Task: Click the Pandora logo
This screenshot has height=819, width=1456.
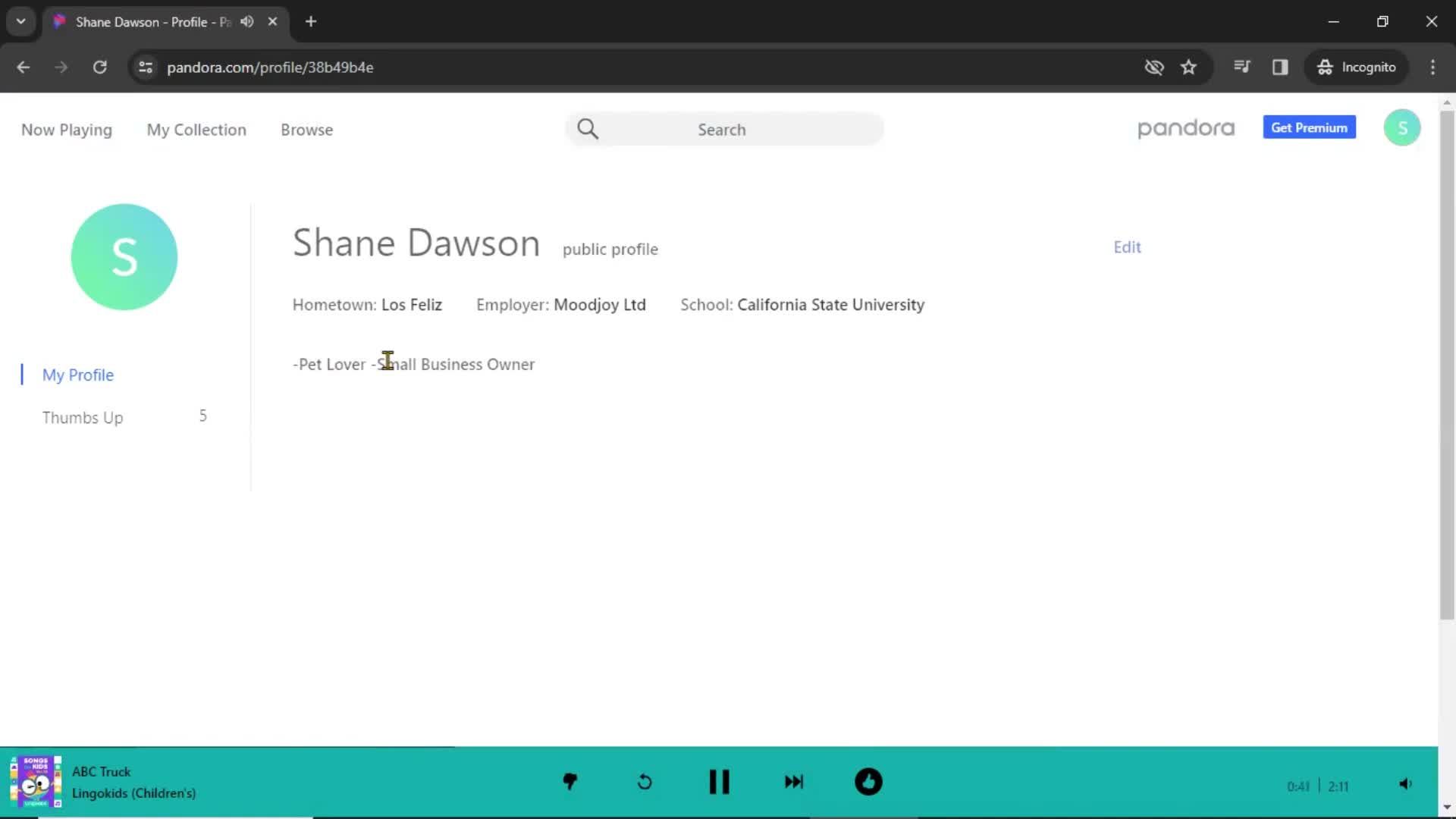Action: (x=1186, y=128)
